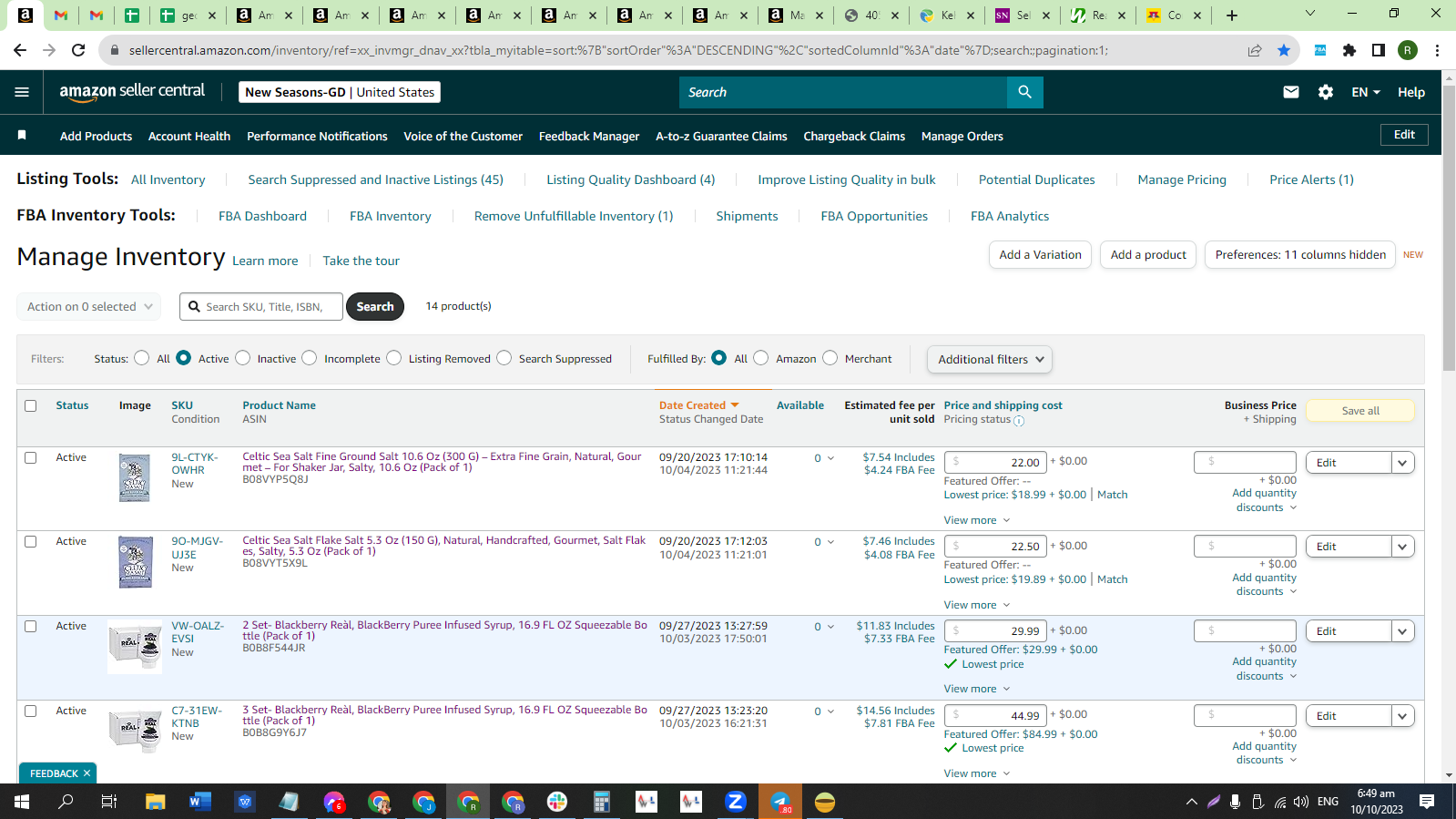Image resolution: width=1456 pixels, height=819 pixels.
Task: Open the browser extensions puzzle icon
Action: (1349, 50)
